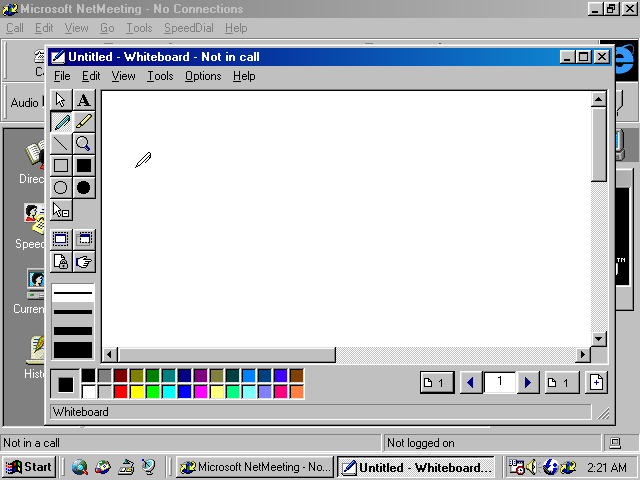Screen dimensions: 640x480
Task: Open Whiteboard View menu
Action: click(124, 76)
